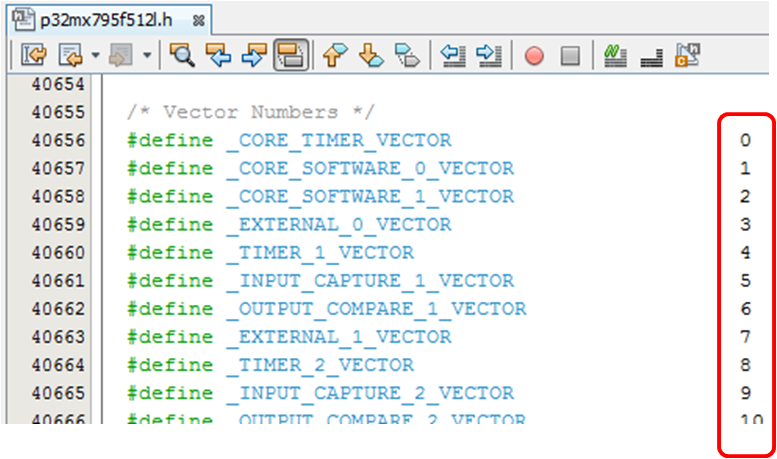The image size is (777, 459).
Task: Click line number 40663 in gutter
Action: tap(58, 337)
